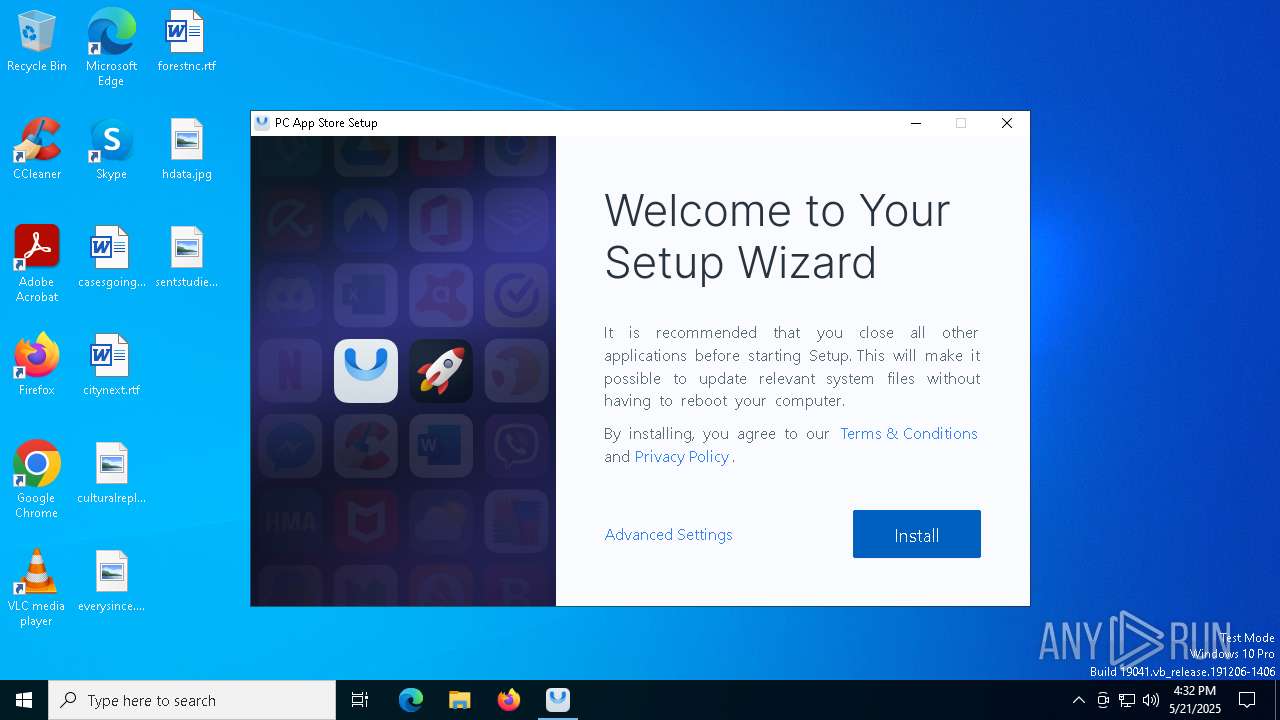Select the citynext.rtf desktop file

pyautogui.click(x=111, y=366)
